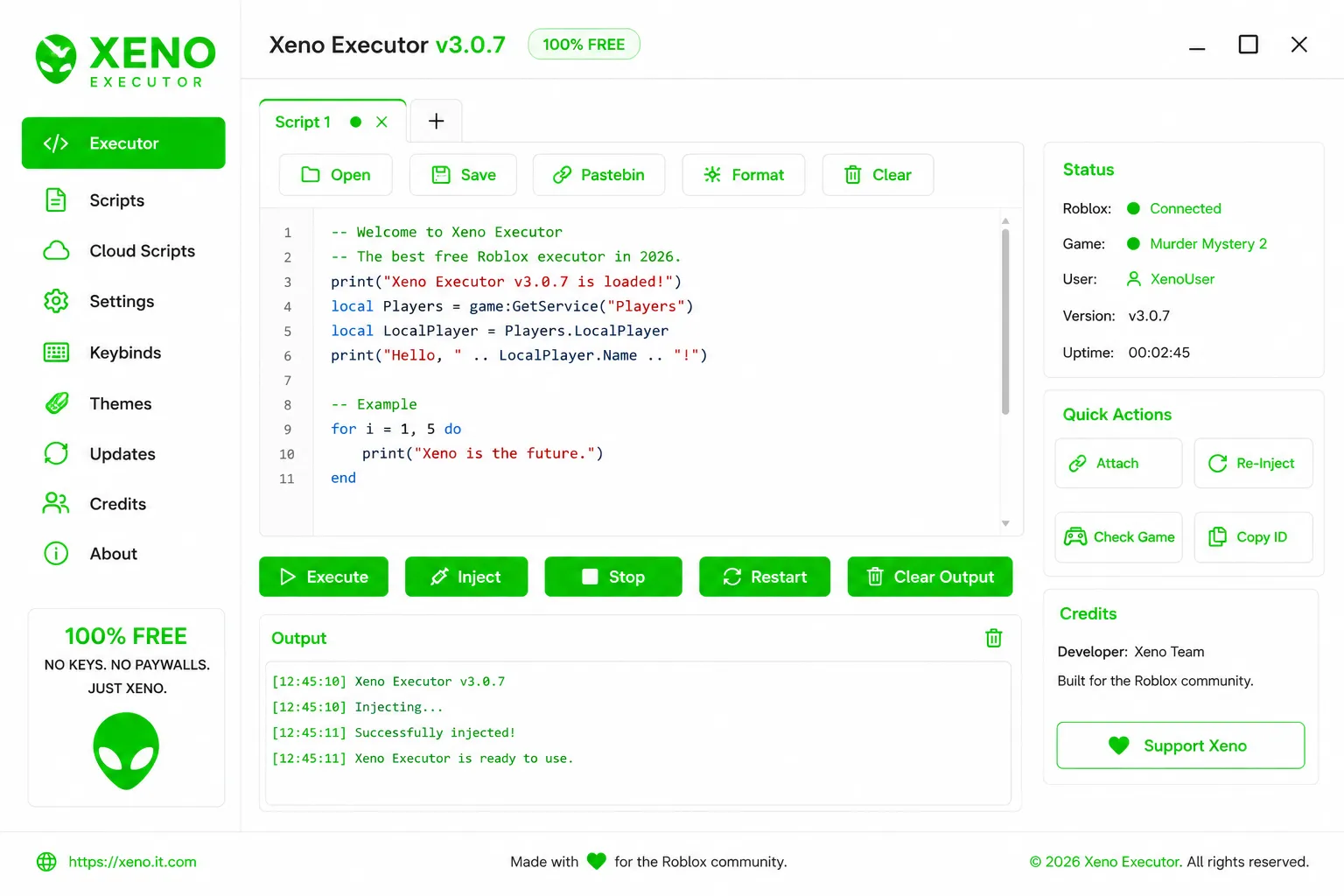
Task: Click the editor scroll up arrow
Action: point(1005,220)
